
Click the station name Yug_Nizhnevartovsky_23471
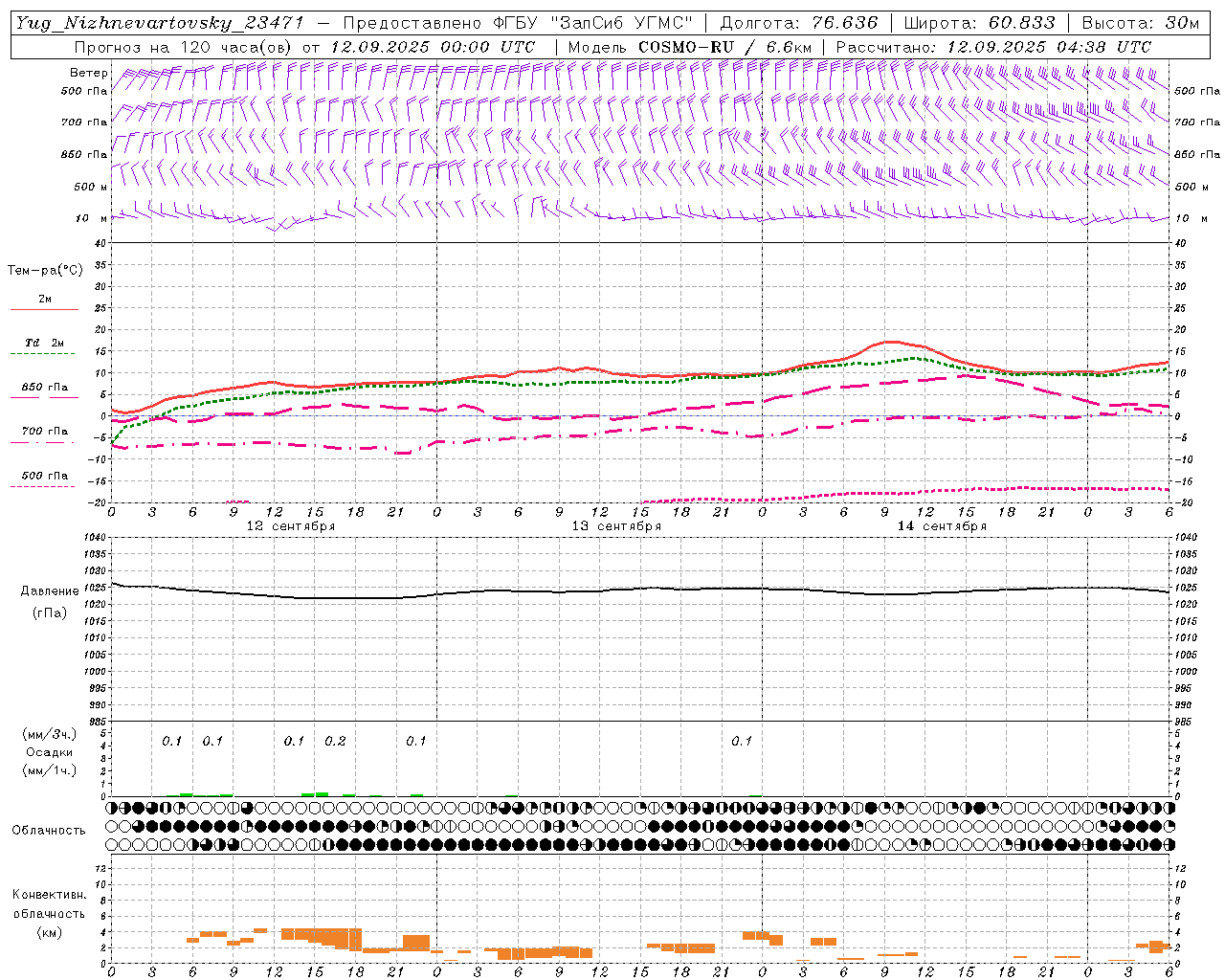(x=159, y=23)
